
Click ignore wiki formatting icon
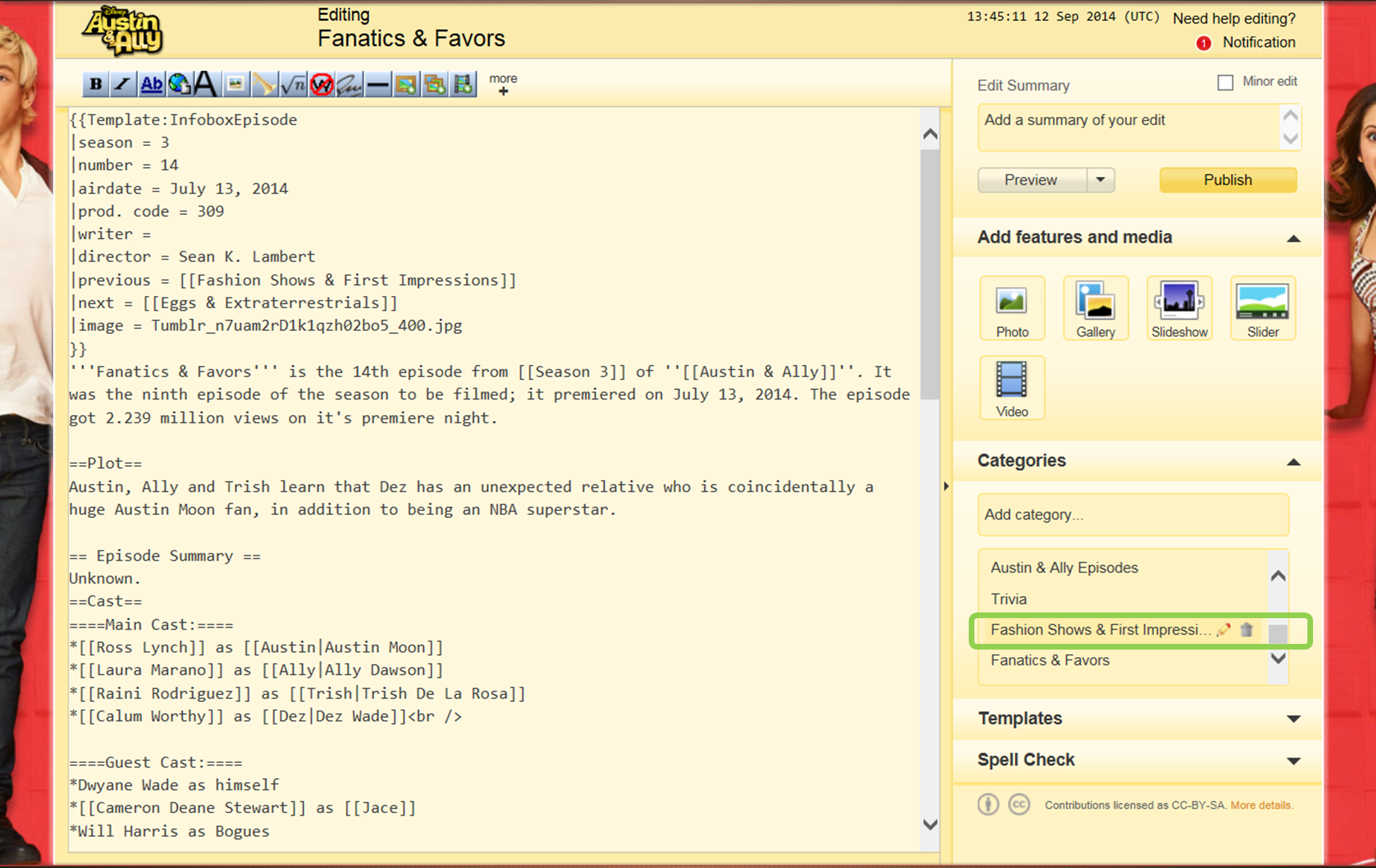pos(322,84)
